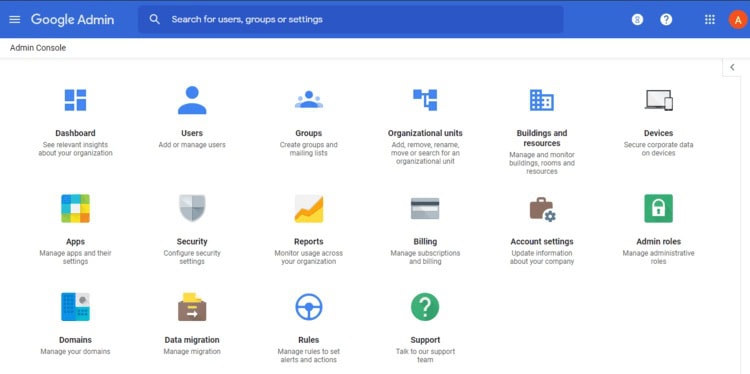The height and width of the screenshot is (374, 750).
Task: Open the Devices laptop icon
Action: click(659, 100)
